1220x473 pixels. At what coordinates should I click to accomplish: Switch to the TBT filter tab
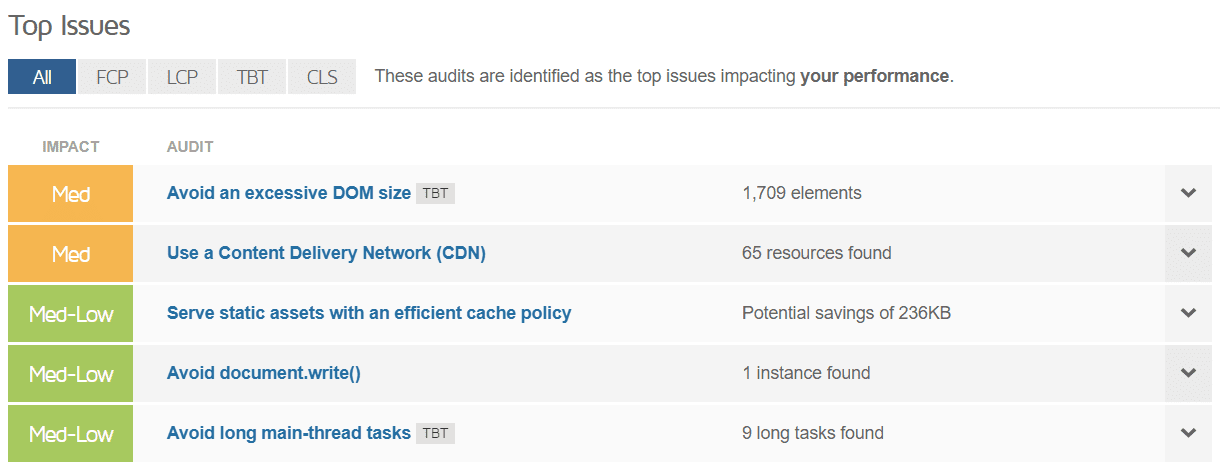point(252,77)
